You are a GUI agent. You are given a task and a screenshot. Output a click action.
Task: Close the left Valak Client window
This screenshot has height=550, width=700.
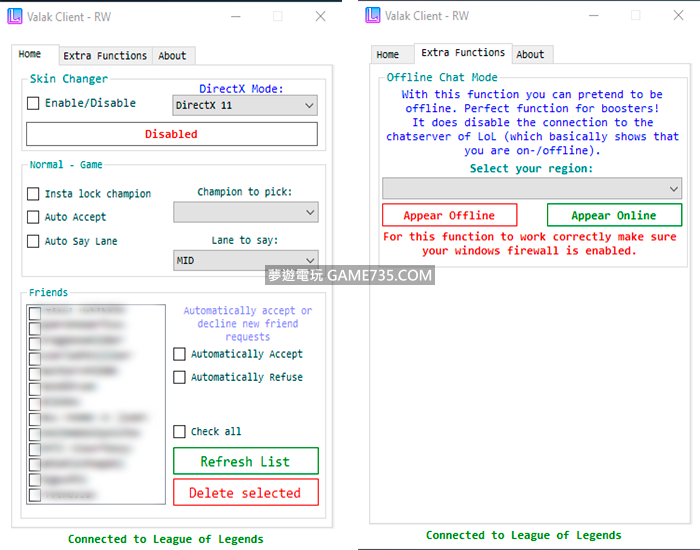321,17
